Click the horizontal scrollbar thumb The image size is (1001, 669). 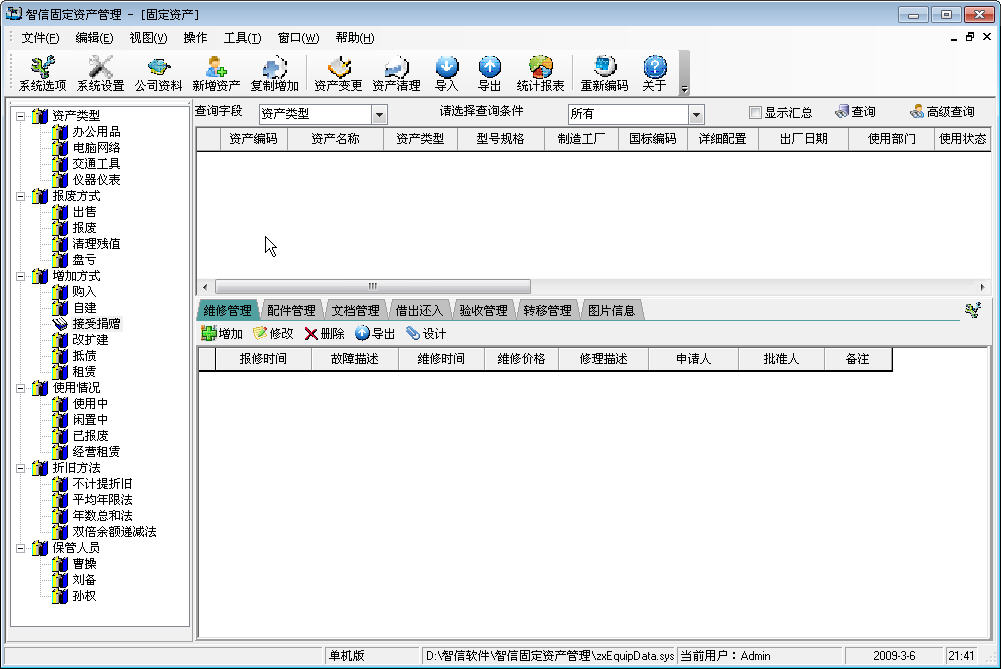point(372,286)
